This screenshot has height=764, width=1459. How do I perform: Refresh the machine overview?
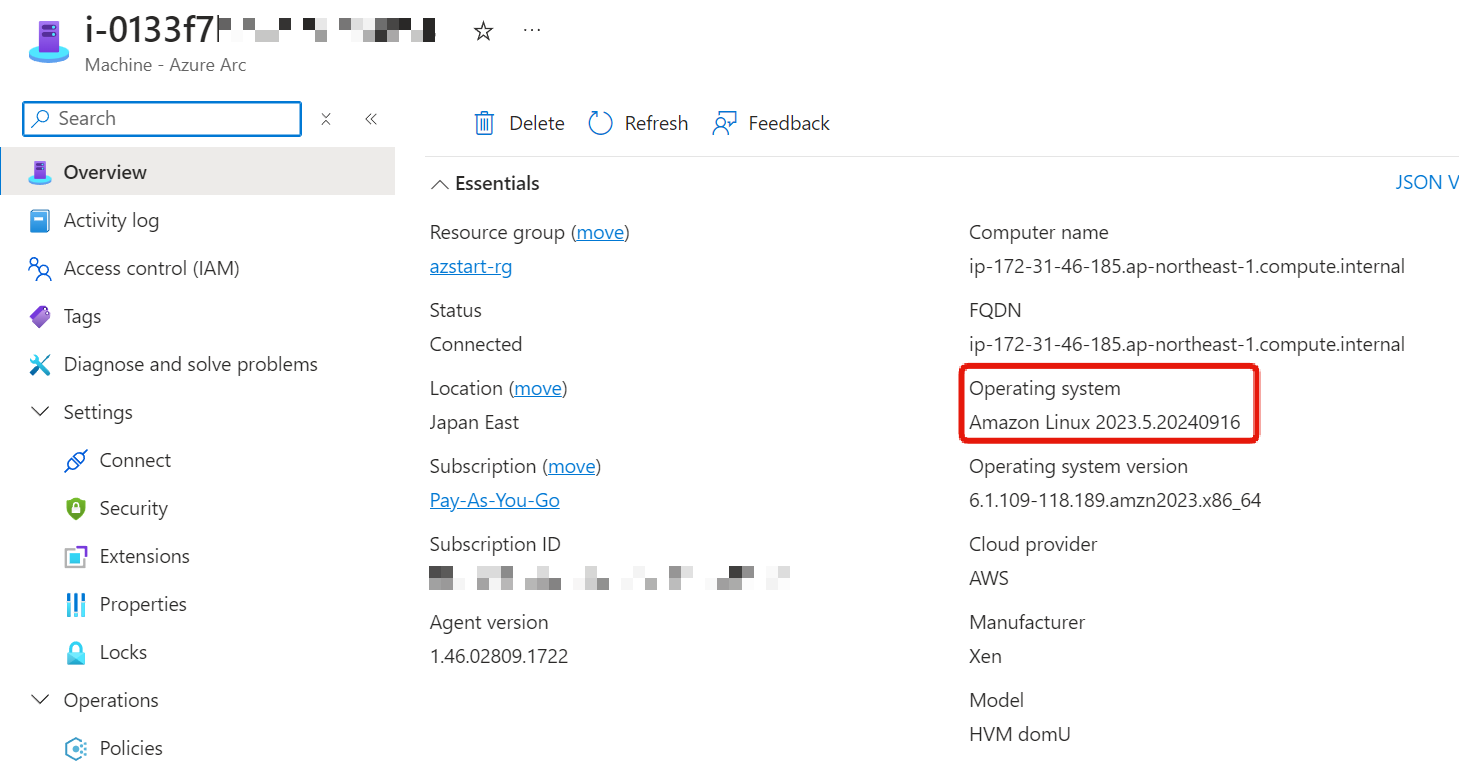[x=639, y=123]
